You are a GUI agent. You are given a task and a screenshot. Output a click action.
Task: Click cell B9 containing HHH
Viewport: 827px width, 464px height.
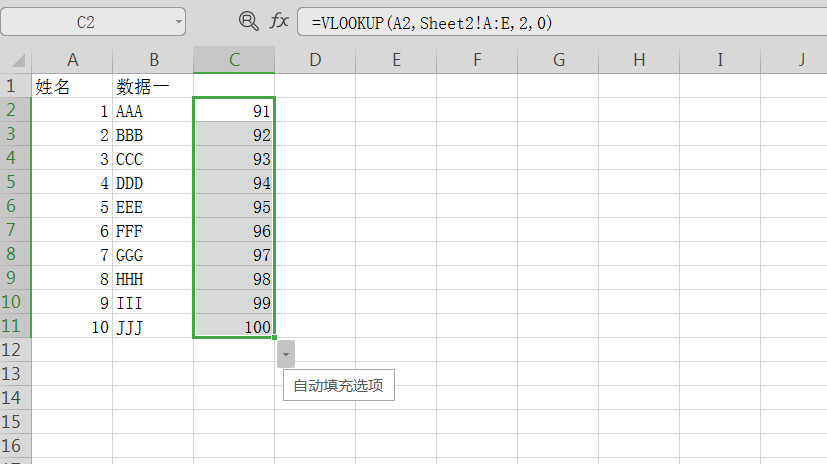click(153, 278)
